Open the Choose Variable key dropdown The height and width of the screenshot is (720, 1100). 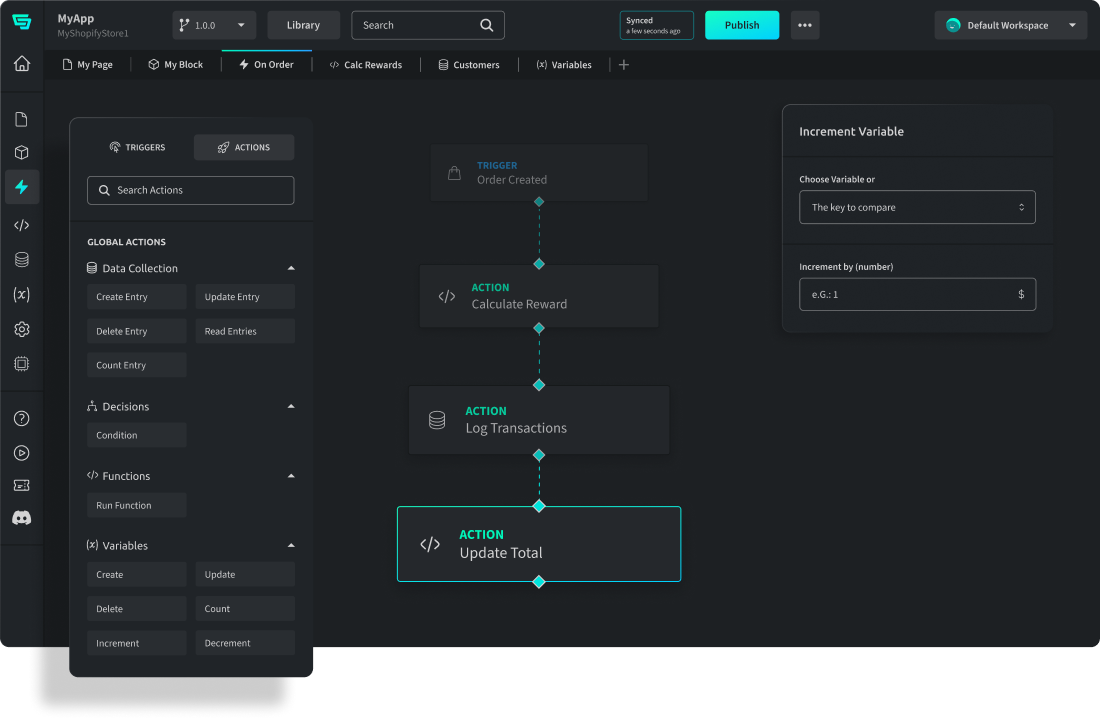click(x=917, y=207)
